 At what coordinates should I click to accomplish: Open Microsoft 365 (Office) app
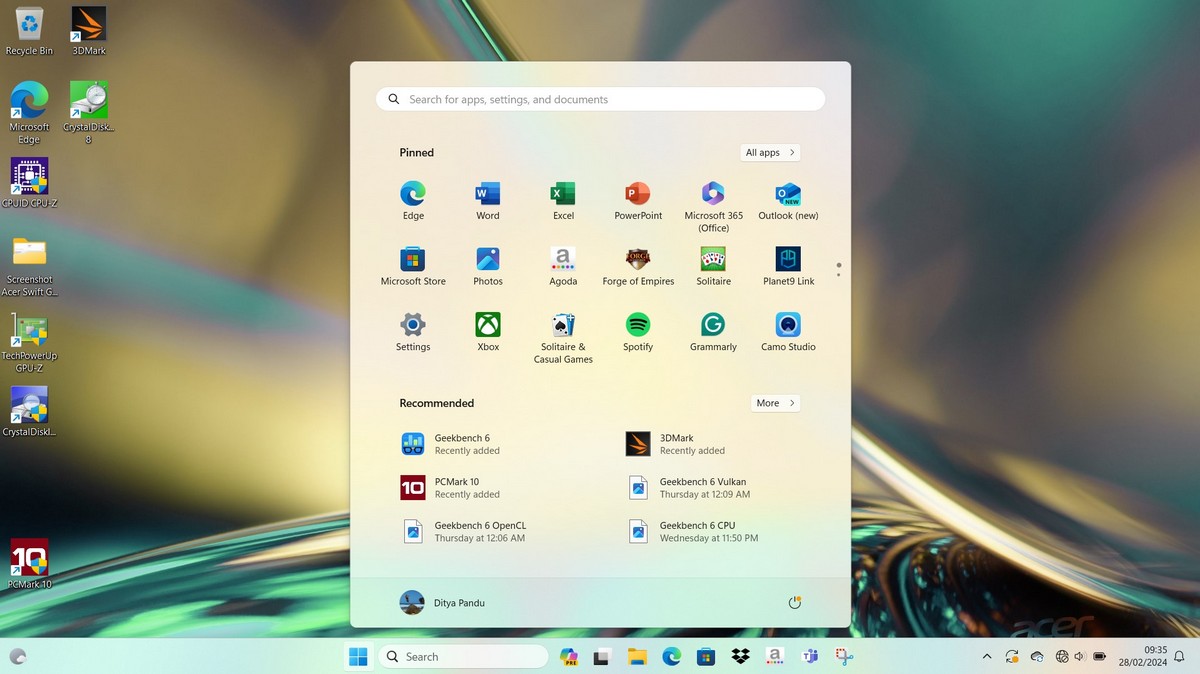coord(713,207)
